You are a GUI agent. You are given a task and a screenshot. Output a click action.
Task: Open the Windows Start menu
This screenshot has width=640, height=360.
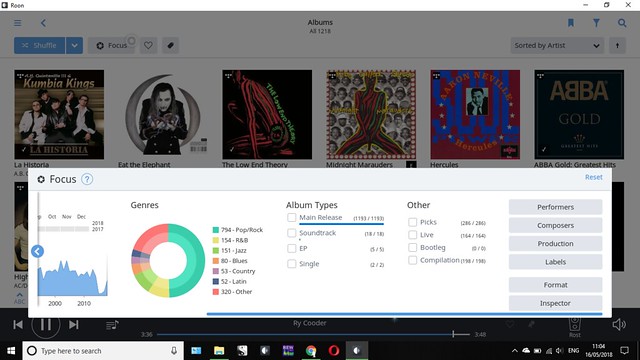(x=11, y=351)
